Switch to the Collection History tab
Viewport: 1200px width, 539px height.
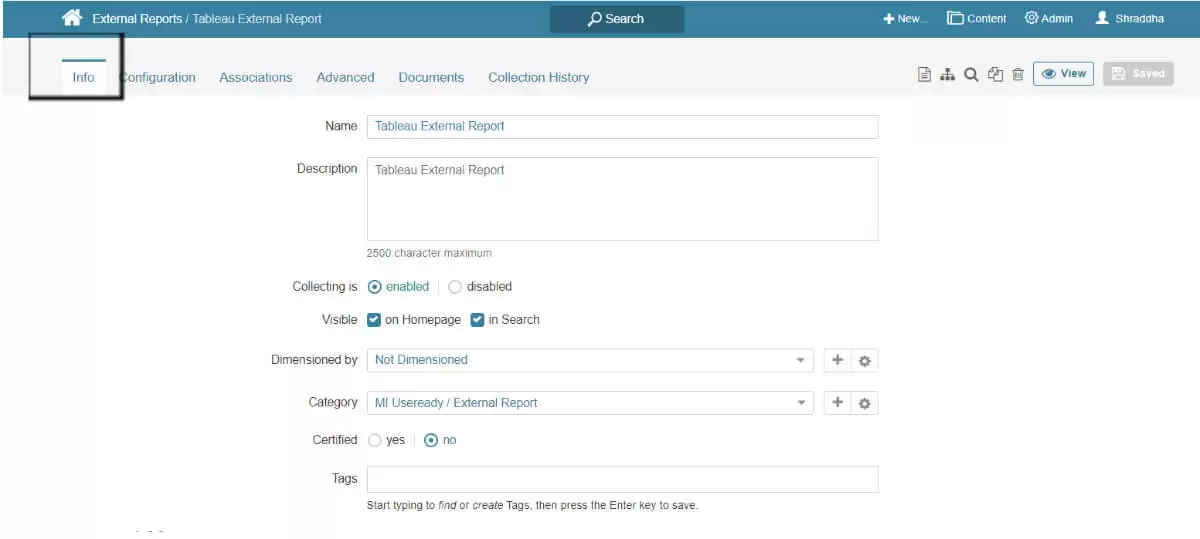(x=538, y=77)
